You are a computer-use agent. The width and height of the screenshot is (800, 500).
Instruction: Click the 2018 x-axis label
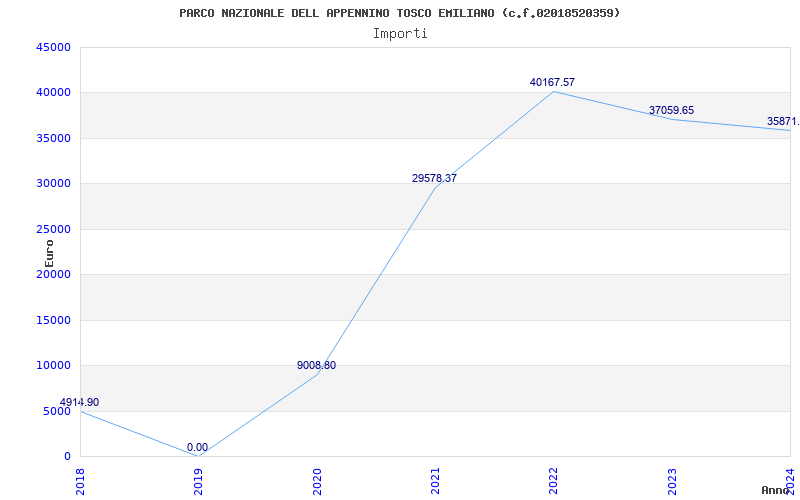[80, 482]
